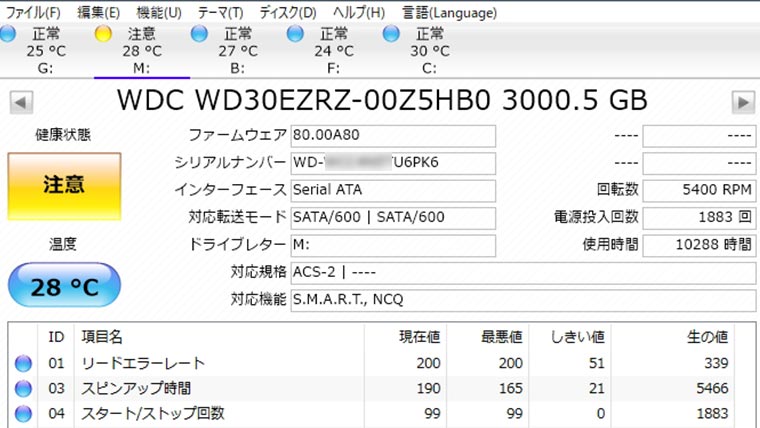Open the 機能(U) menu
Screen dimensions: 760x428
tap(159, 13)
